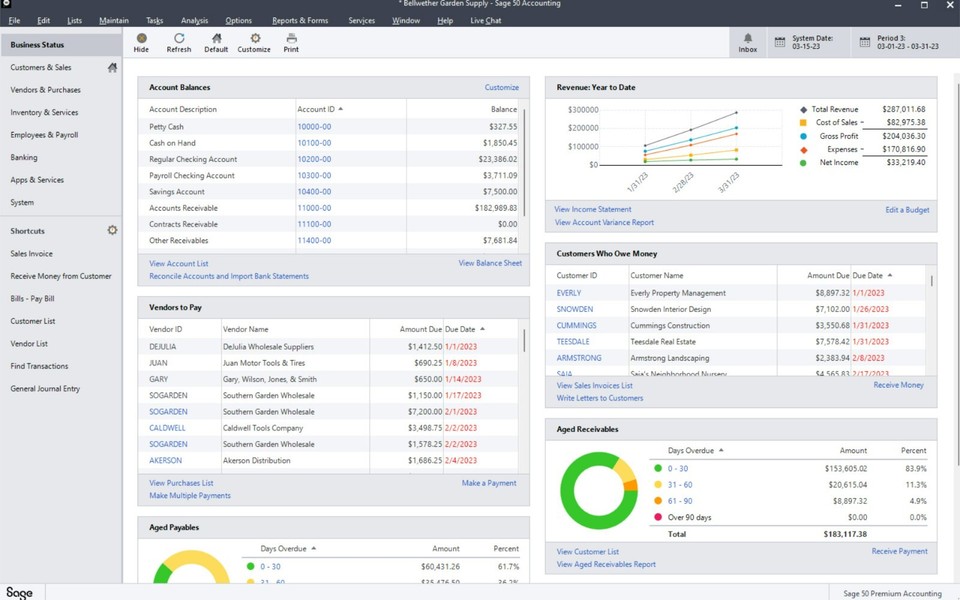
Task: Open the Period 3 calendar icon
Action: (864, 41)
